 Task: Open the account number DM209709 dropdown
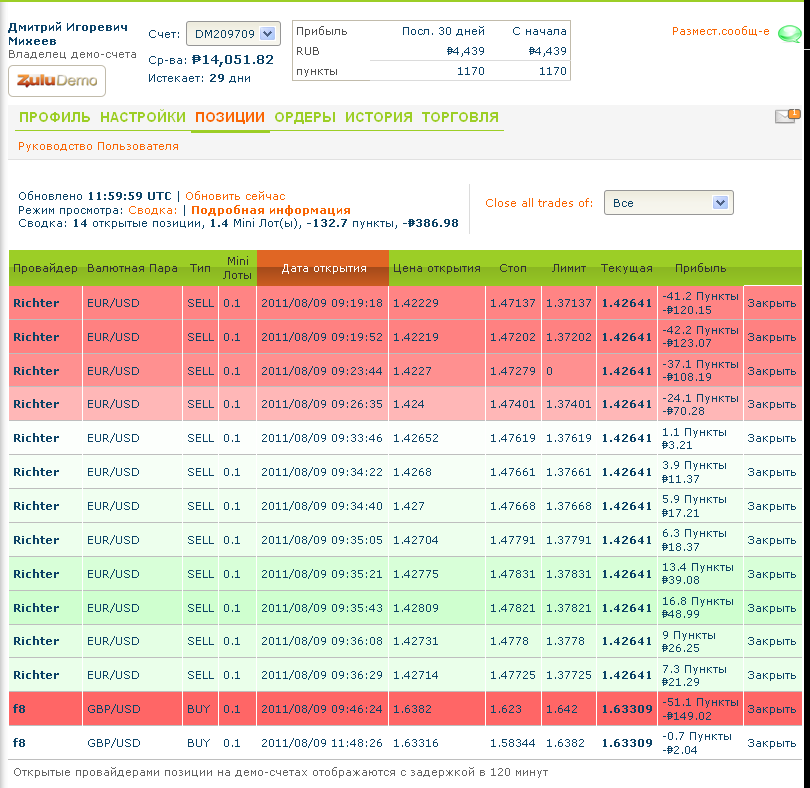click(x=233, y=35)
